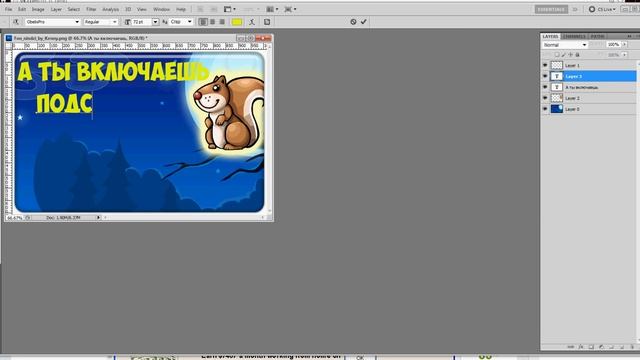Hide Layer 3 using eye icon
The image size is (640, 360).
click(x=545, y=76)
